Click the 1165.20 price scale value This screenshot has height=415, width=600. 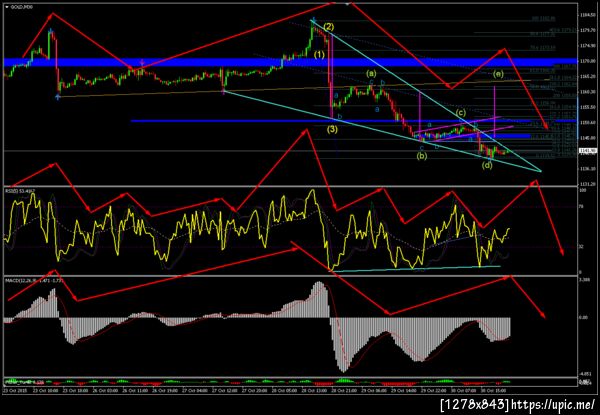click(x=586, y=77)
